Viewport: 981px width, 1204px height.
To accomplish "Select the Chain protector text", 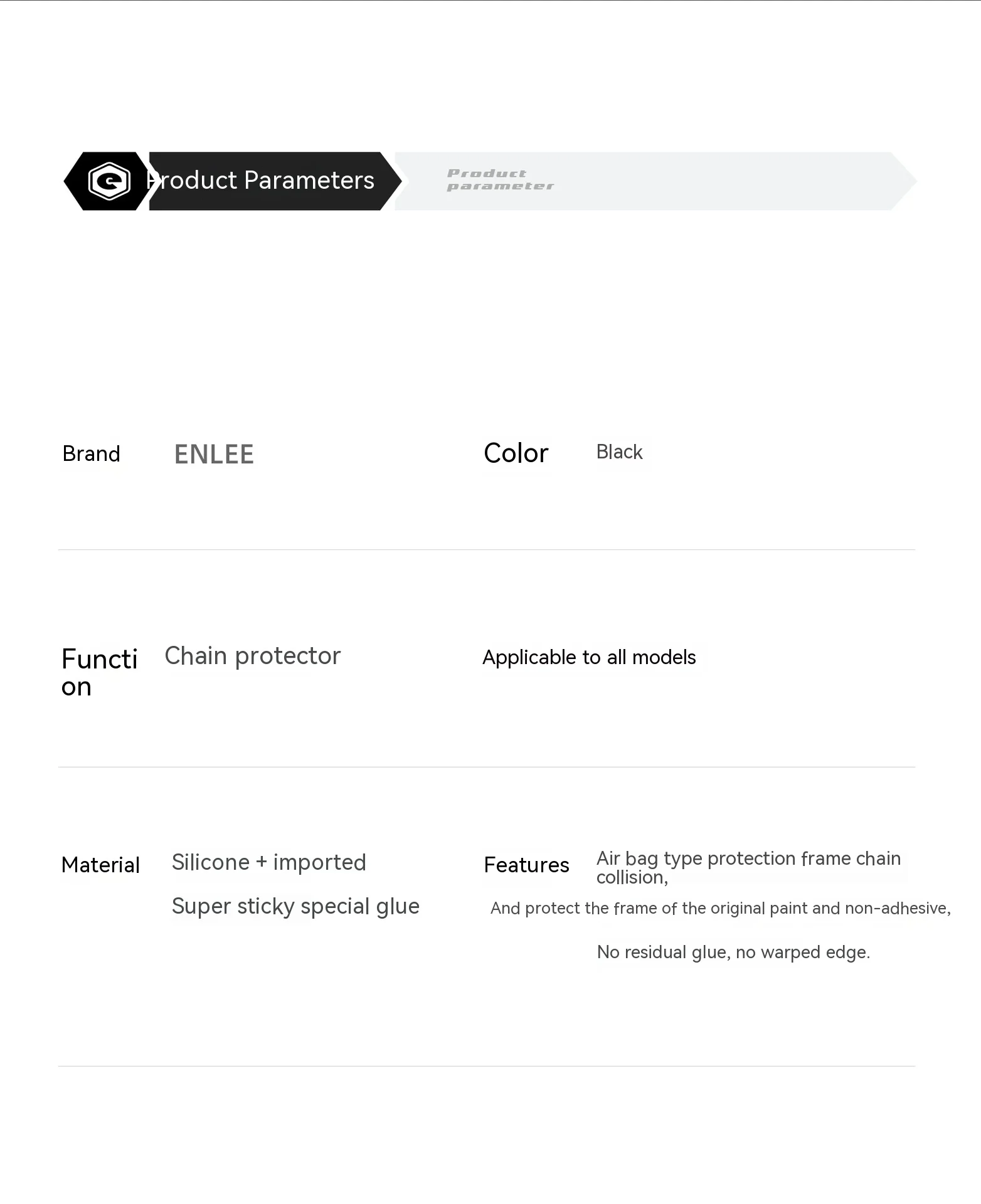I will [252, 656].
